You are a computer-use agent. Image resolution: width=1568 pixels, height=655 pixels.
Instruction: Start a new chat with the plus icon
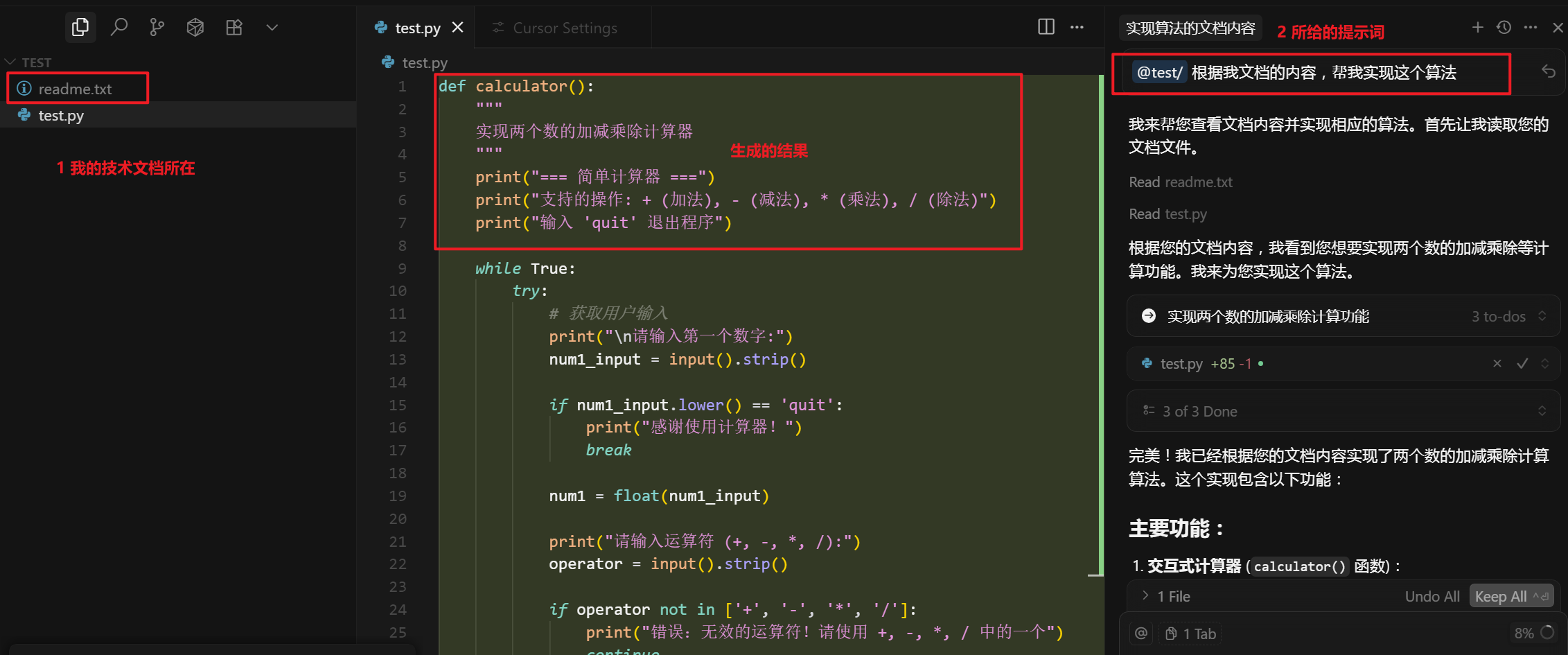pyautogui.click(x=1477, y=27)
